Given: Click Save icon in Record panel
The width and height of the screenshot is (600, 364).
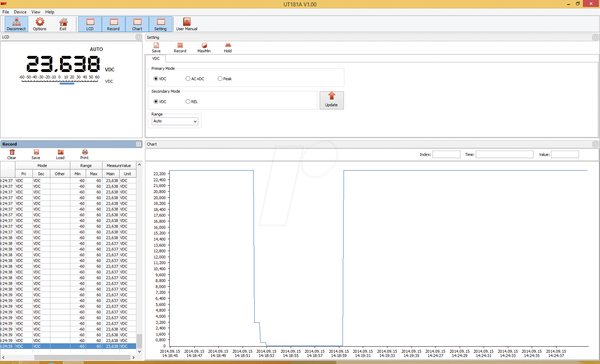Looking at the screenshot, I should (36, 154).
